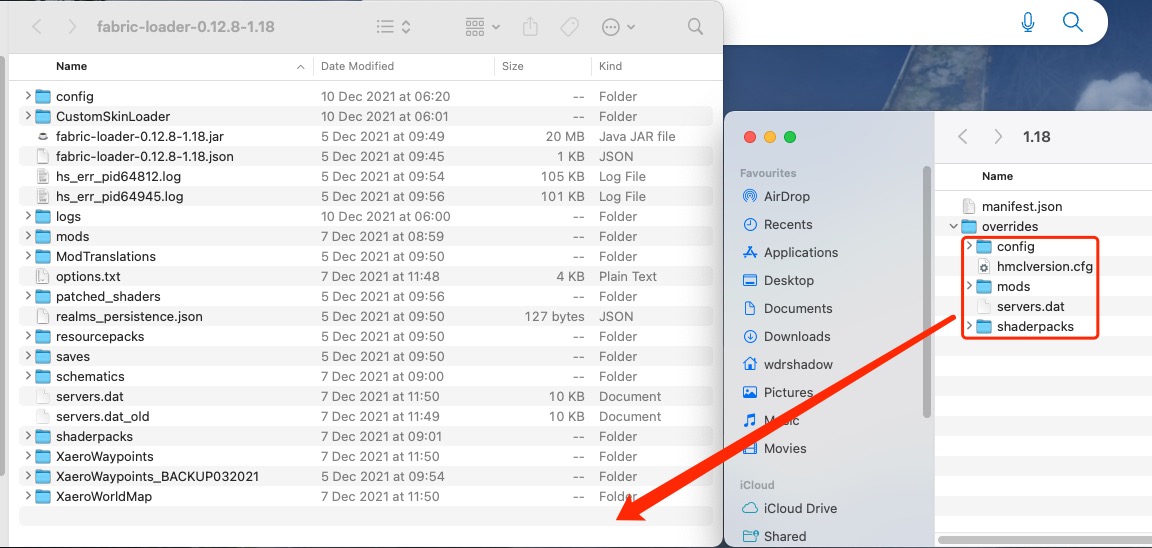Open Shared in Finder sidebar
The width and height of the screenshot is (1152, 548).
785,536
